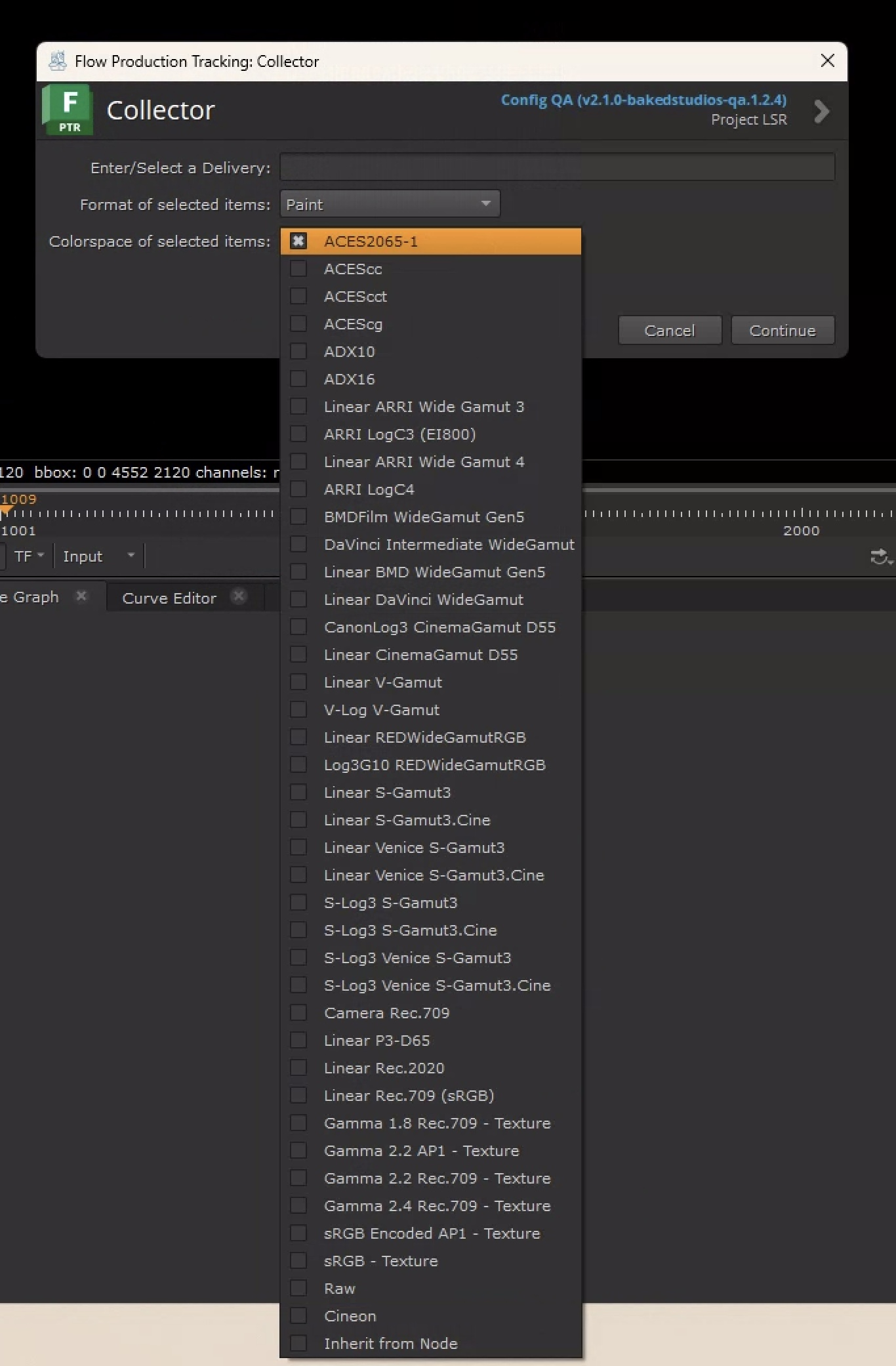This screenshot has height=1366, width=896.
Task: Choose Inherit from Node option
Action: [x=431, y=1343]
